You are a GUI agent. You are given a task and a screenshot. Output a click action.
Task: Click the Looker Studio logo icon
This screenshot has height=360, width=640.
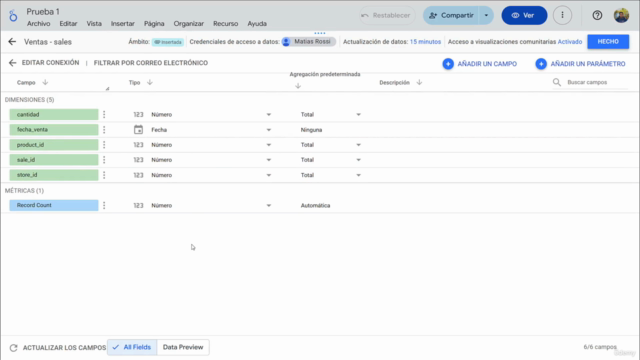(x=13, y=16)
